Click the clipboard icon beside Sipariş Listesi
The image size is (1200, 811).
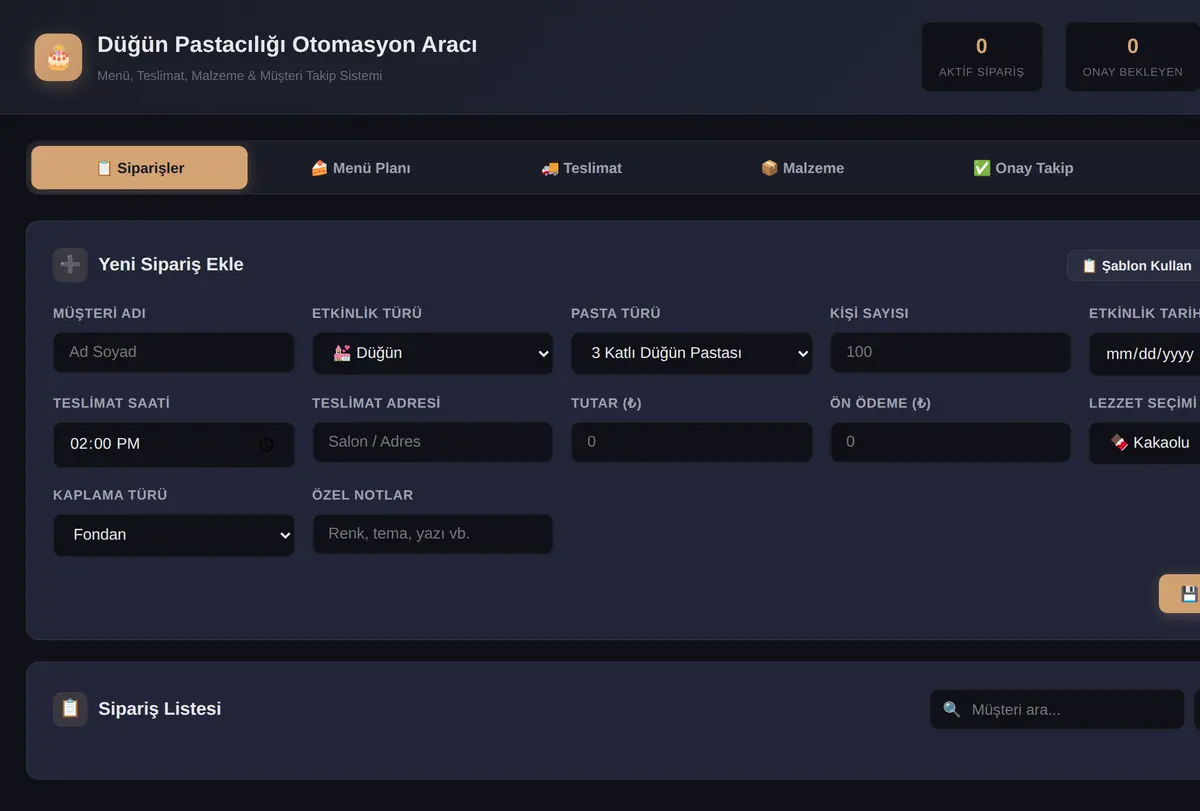pos(70,709)
